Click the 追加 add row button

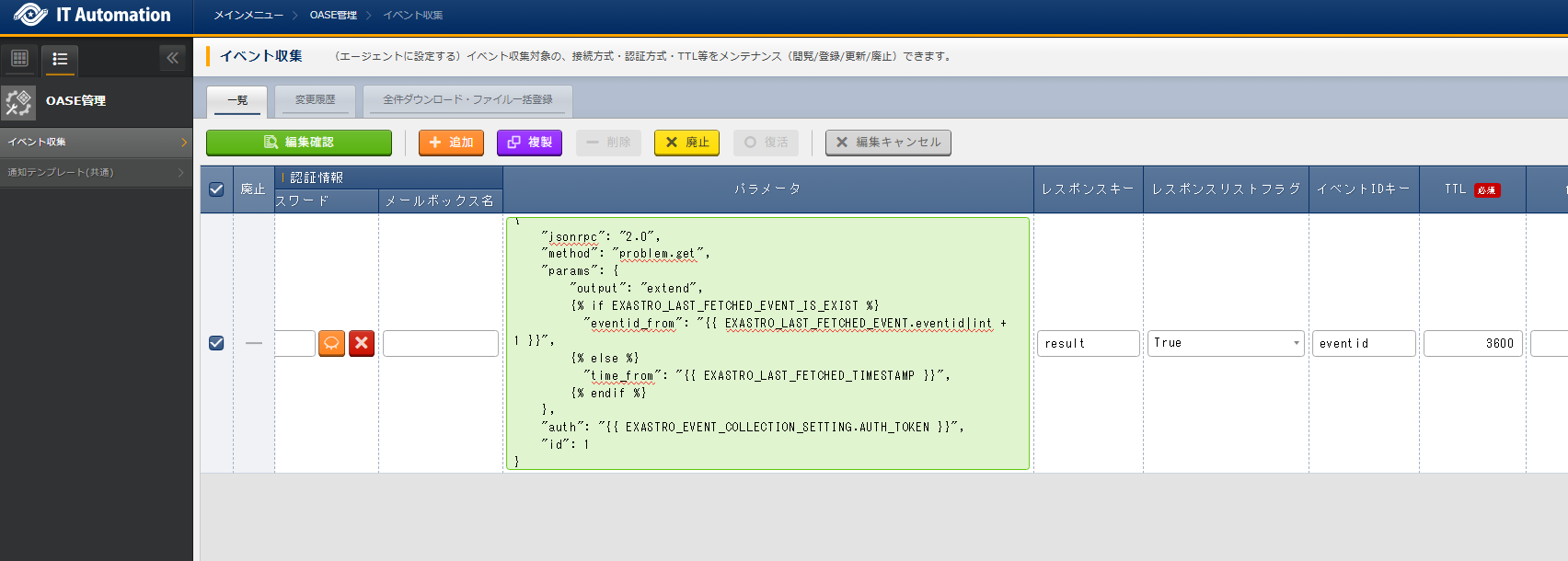(451, 143)
